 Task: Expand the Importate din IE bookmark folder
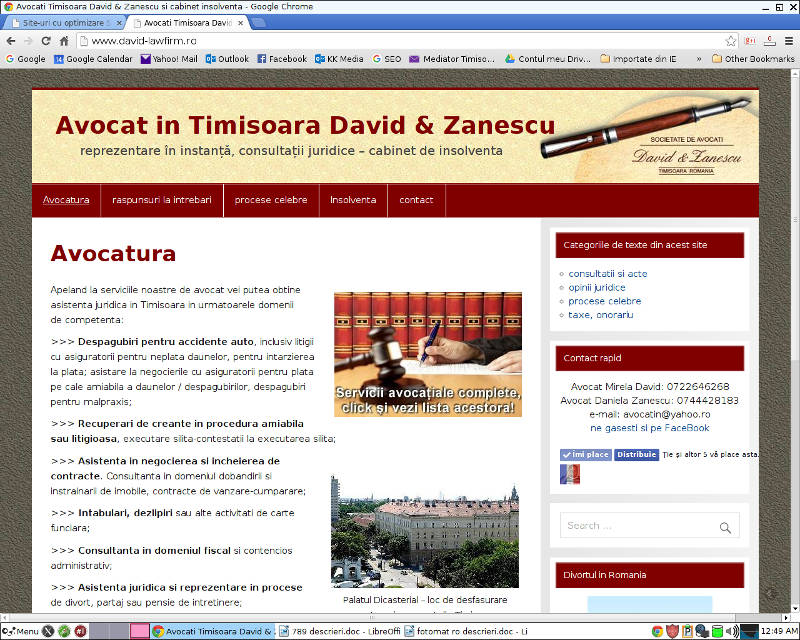[x=638, y=59]
